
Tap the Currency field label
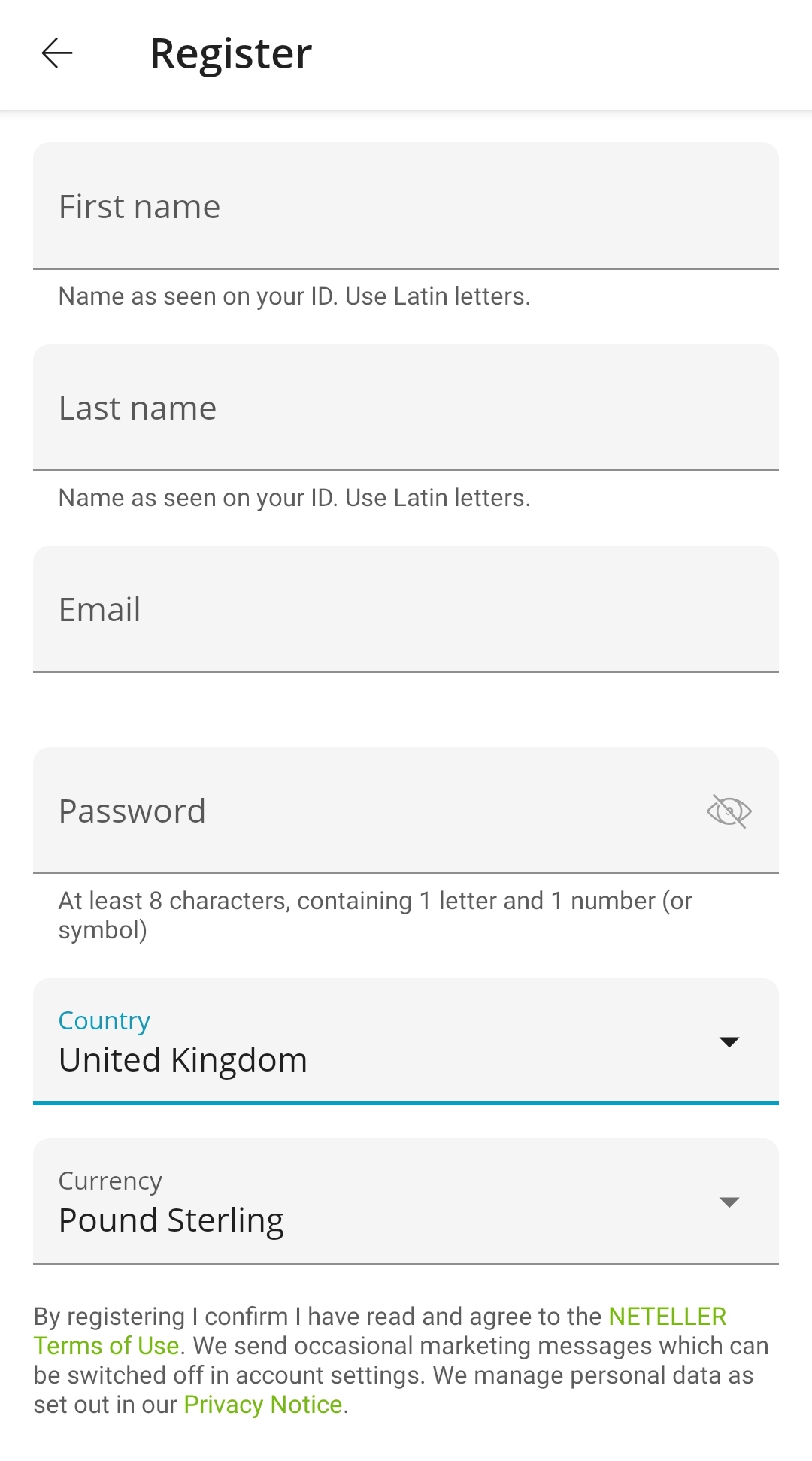coord(111,1181)
